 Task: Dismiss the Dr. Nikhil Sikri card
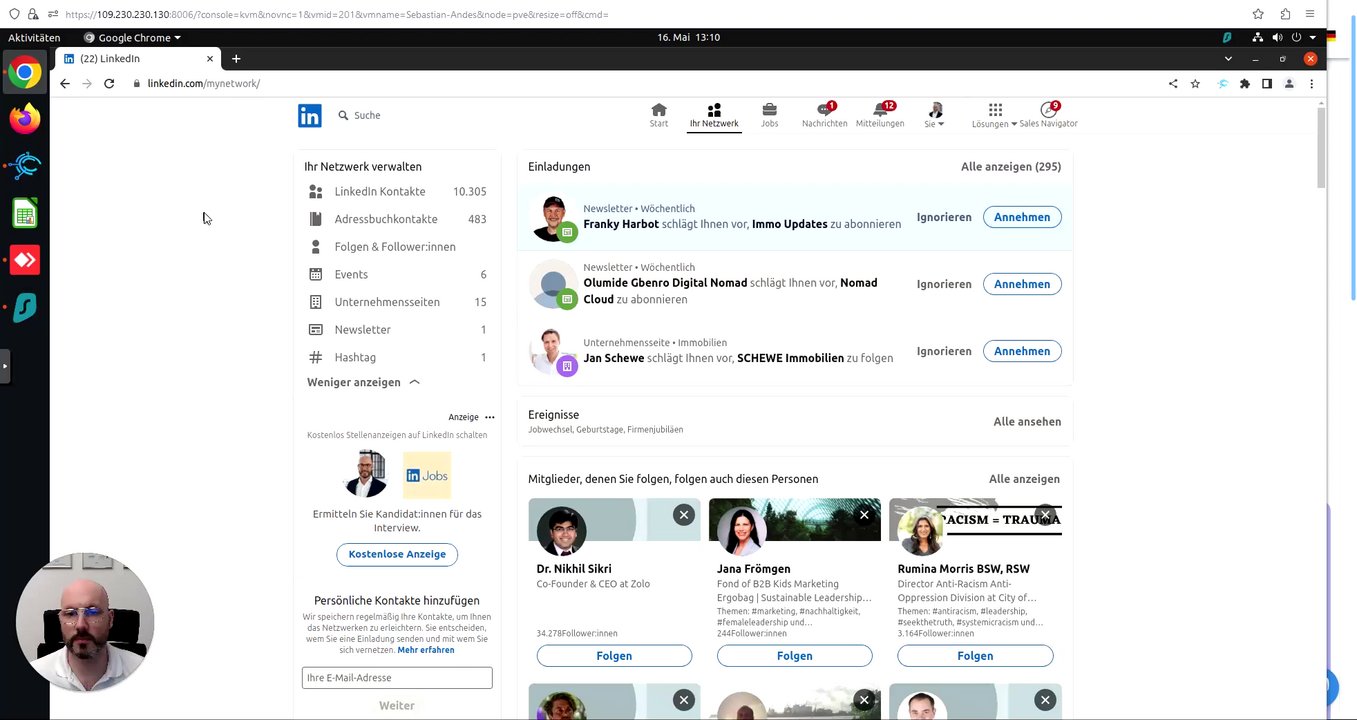click(683, 515)
